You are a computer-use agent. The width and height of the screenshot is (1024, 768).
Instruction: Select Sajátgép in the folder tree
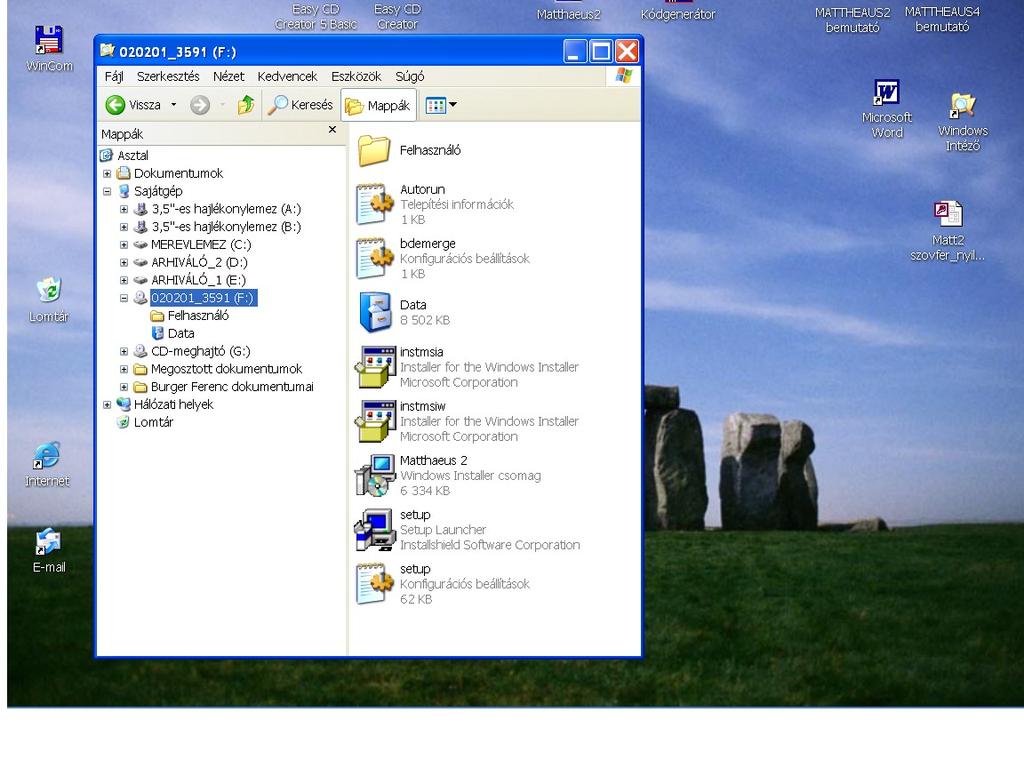[x=158, y=191]
